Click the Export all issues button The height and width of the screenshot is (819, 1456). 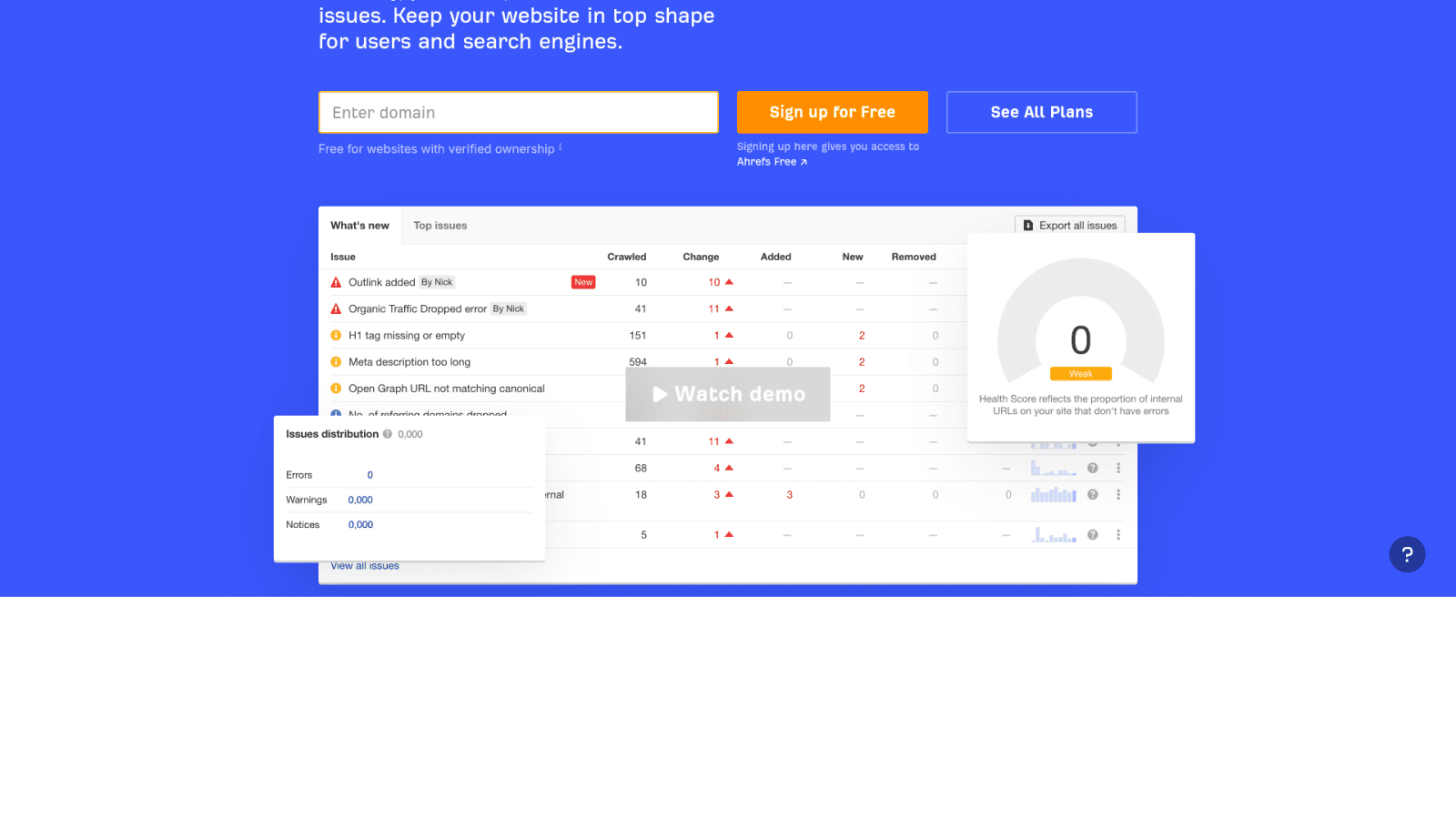tap(1070, 226)
